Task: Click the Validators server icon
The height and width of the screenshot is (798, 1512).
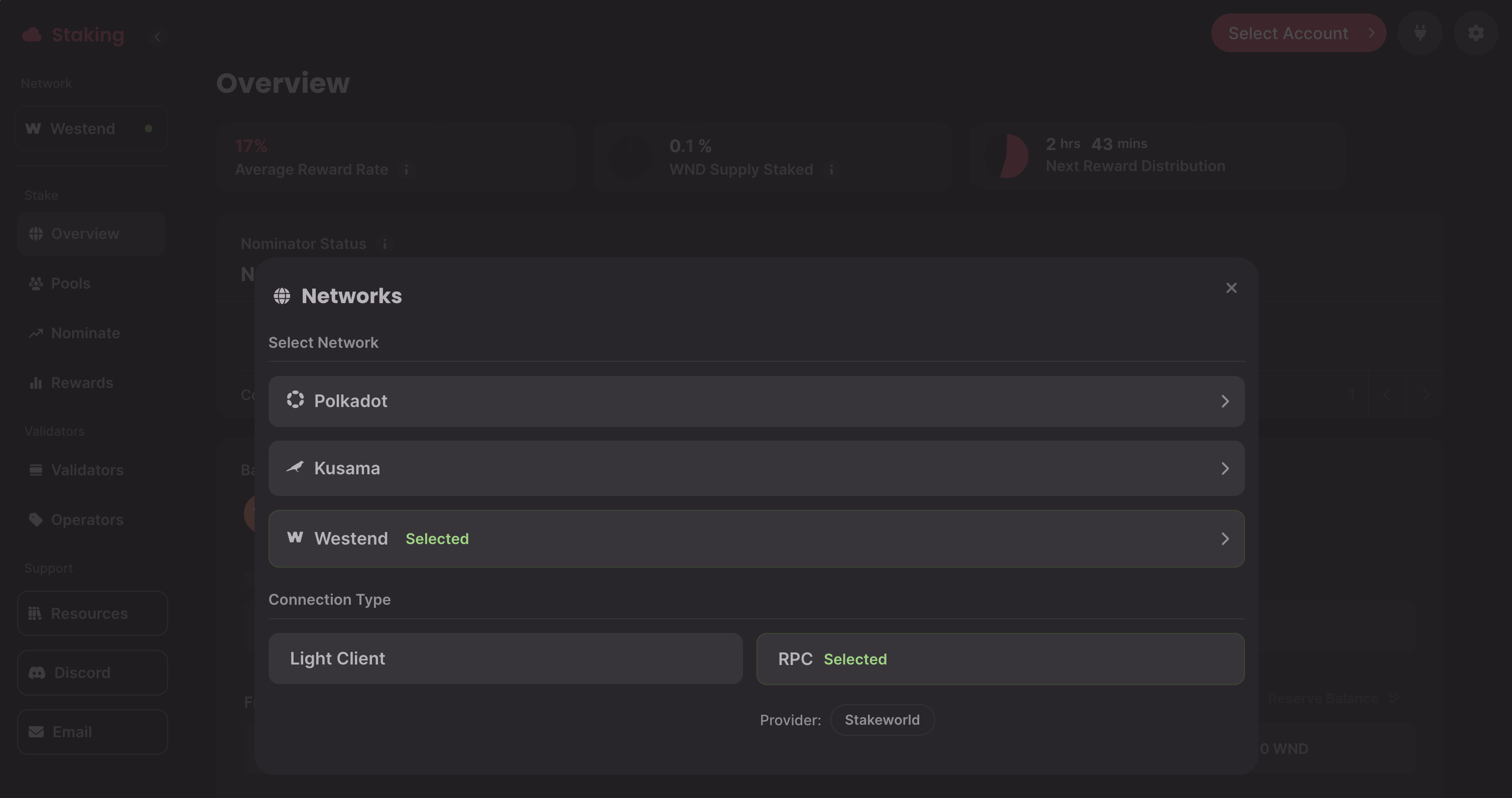Action: [36, 470]
